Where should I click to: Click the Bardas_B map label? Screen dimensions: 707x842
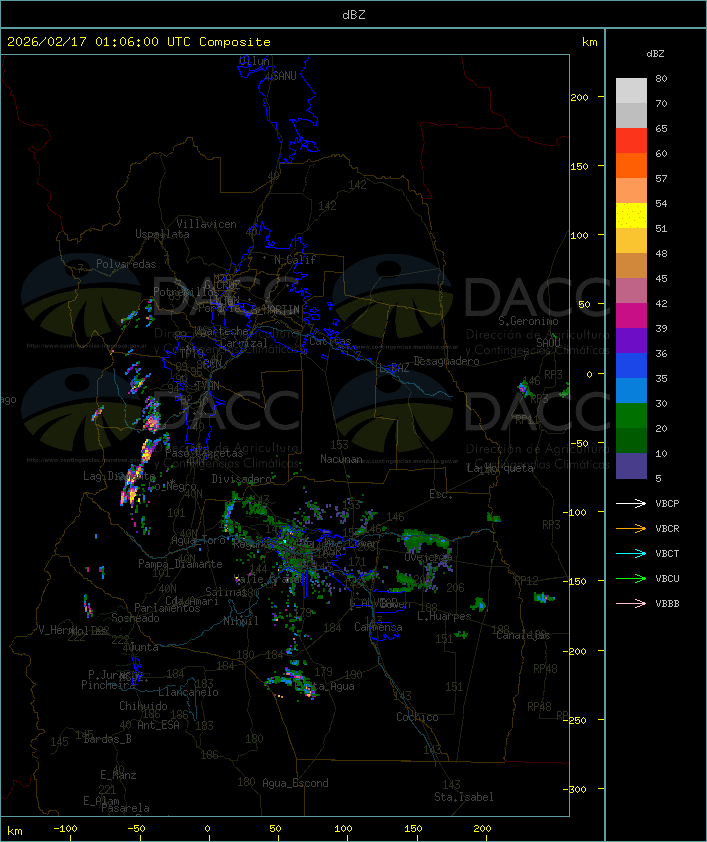108,739
